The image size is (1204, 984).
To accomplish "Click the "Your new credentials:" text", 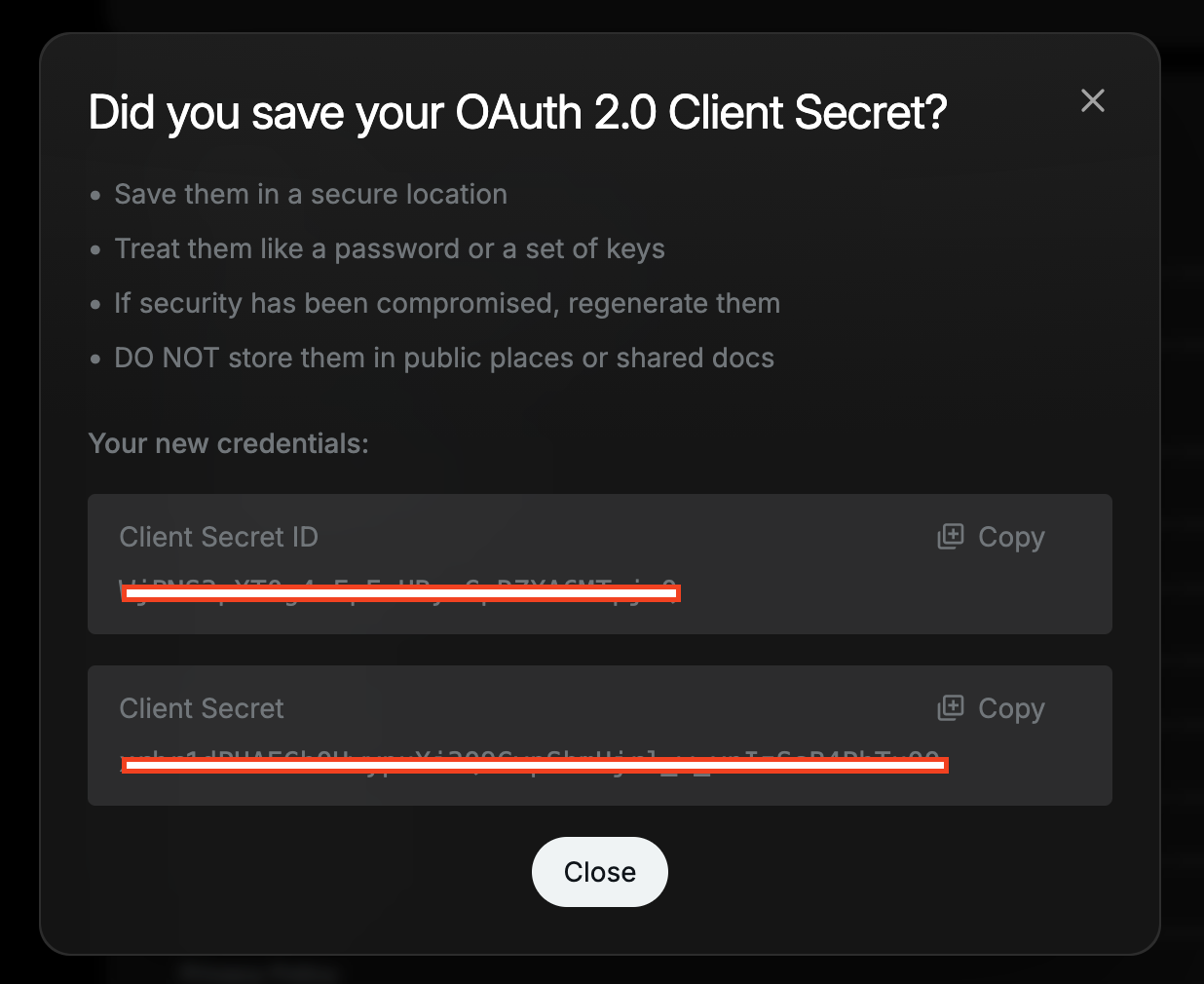I will point(228,443).
